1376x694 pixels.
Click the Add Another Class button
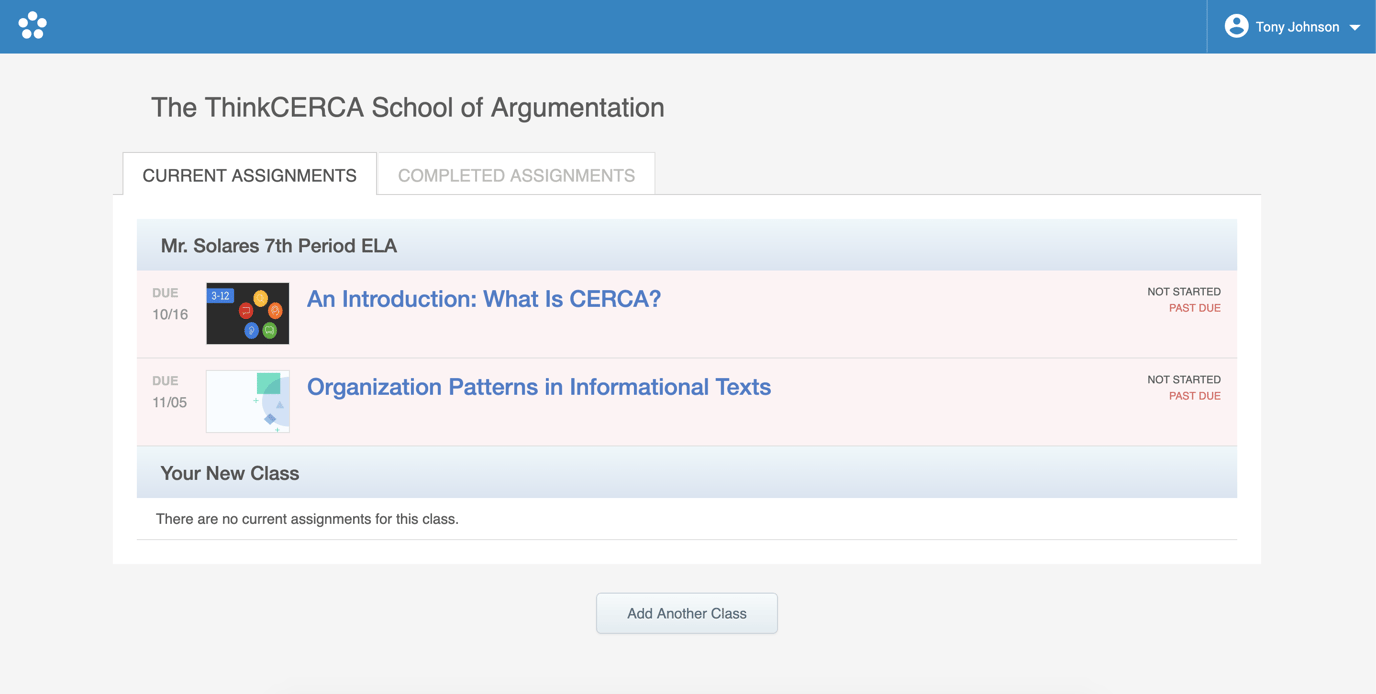pyautogui.click(x=687, y=613)
